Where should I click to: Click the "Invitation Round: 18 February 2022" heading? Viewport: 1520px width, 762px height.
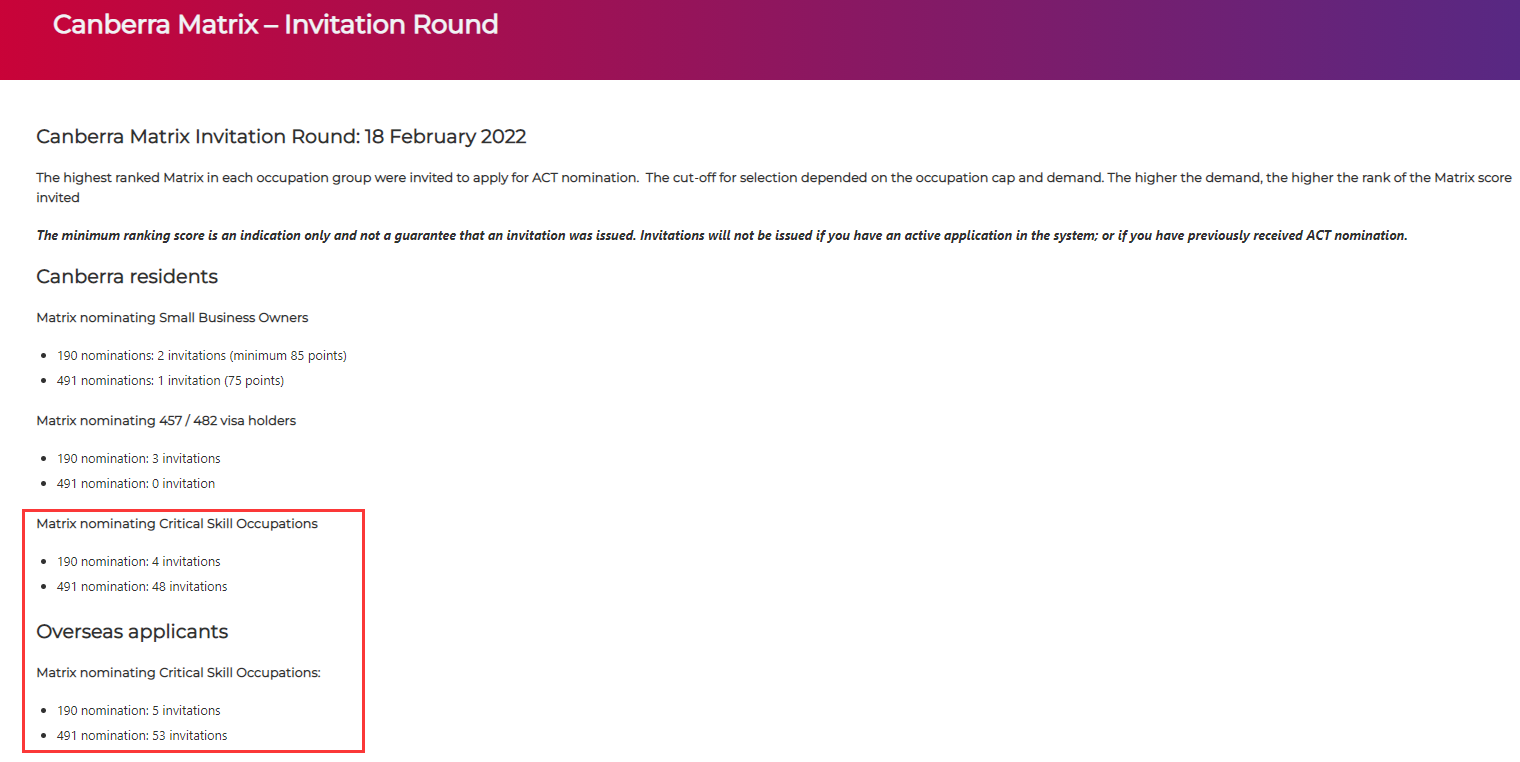pos(281,136)
